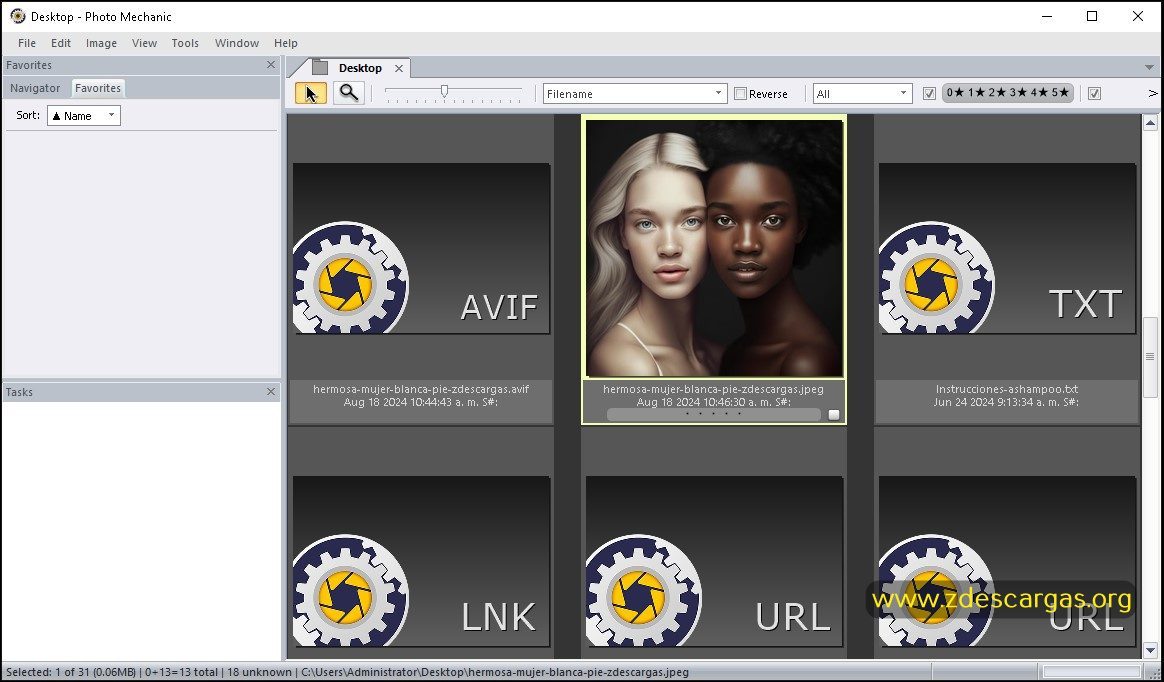Select the AVIF file thumbnail
The image size is (1164, 682).
coord(421,249)
